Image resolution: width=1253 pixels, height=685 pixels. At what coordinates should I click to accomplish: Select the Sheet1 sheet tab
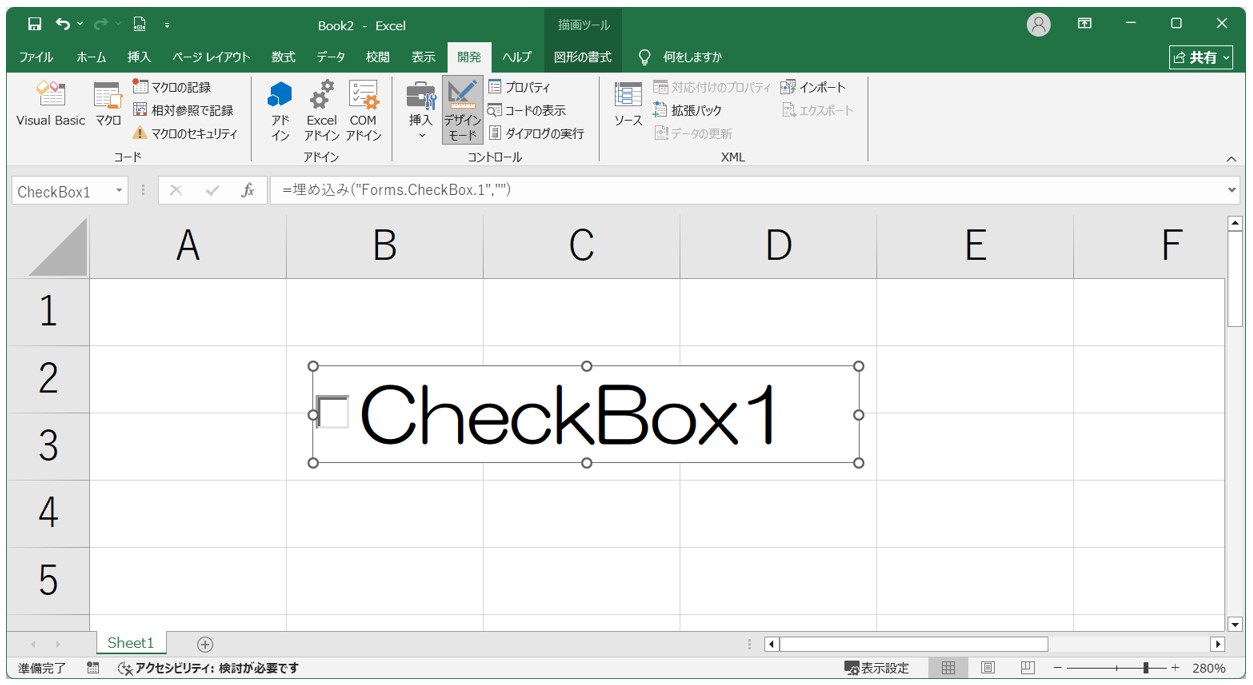tap(131, 643)
